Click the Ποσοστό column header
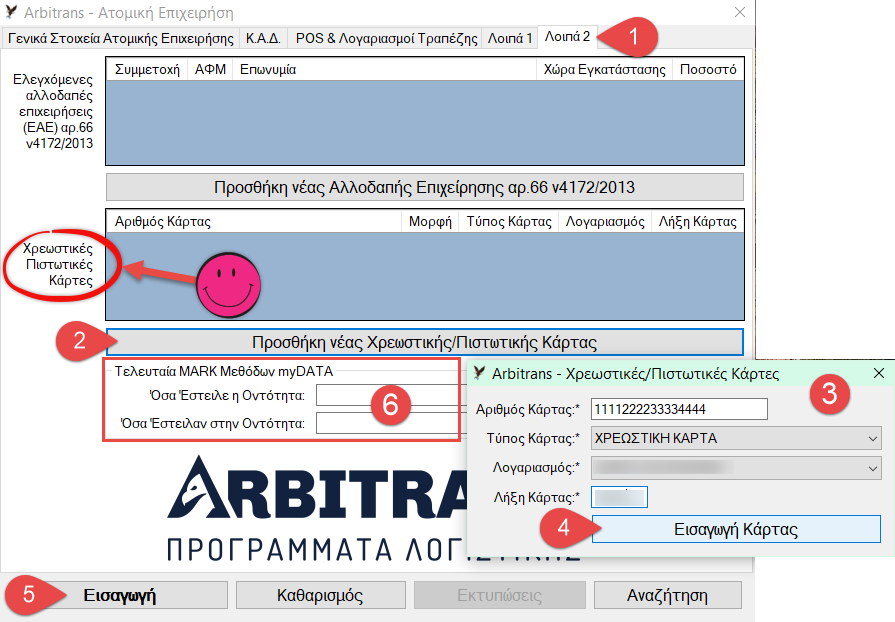895x622 pixels. click(x=708, y=70)
